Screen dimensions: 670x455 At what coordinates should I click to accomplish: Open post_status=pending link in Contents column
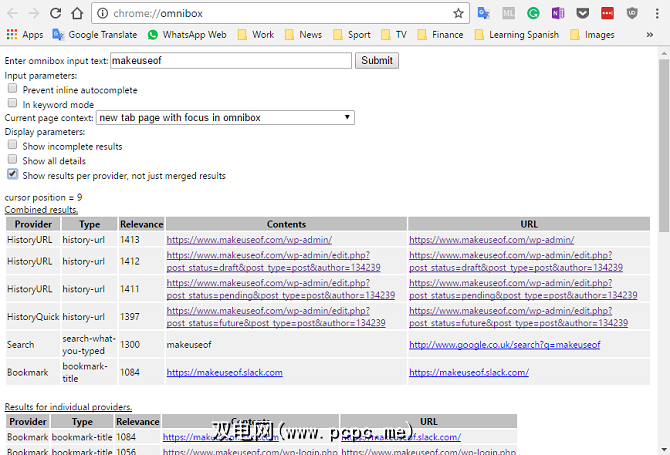click(281, 289)
